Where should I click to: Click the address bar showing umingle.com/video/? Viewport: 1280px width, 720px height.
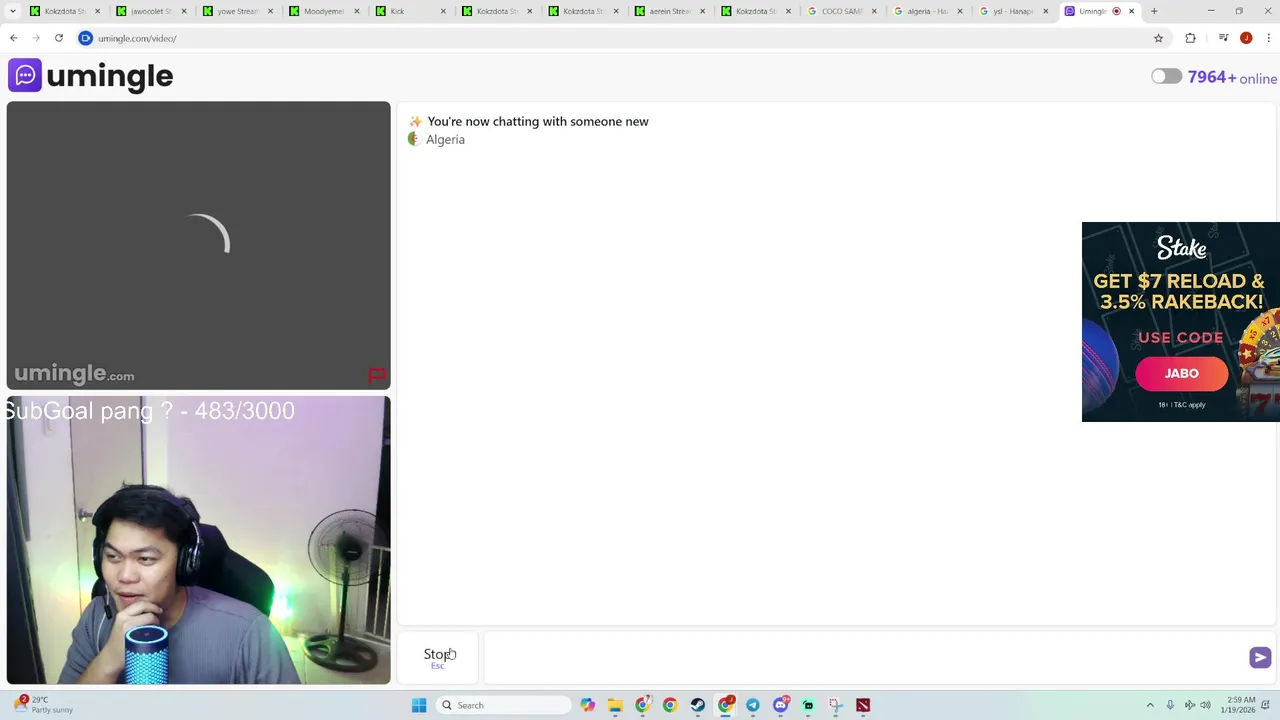pyautogui.click(x=620, y=38)
